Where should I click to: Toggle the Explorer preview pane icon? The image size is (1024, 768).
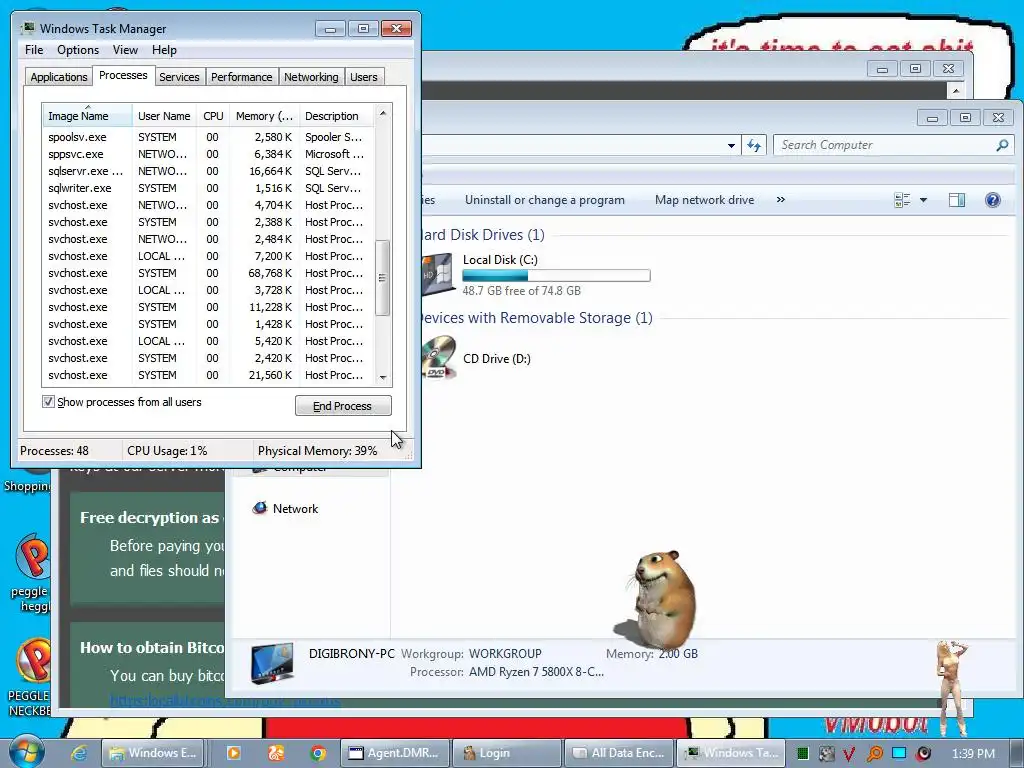pos(957,200)
